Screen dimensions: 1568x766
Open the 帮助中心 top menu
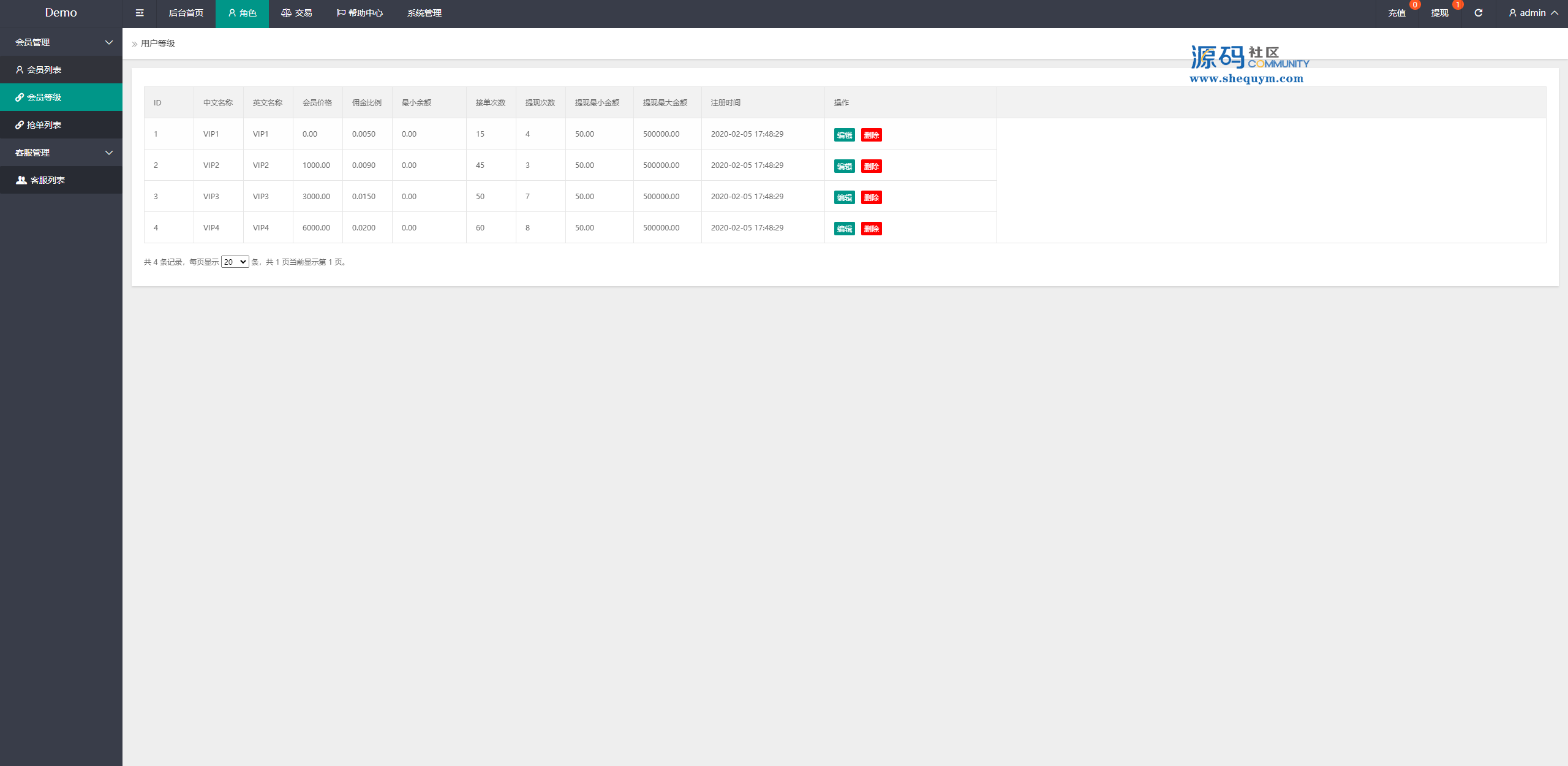pyautogui.click(x=360, y=13)
